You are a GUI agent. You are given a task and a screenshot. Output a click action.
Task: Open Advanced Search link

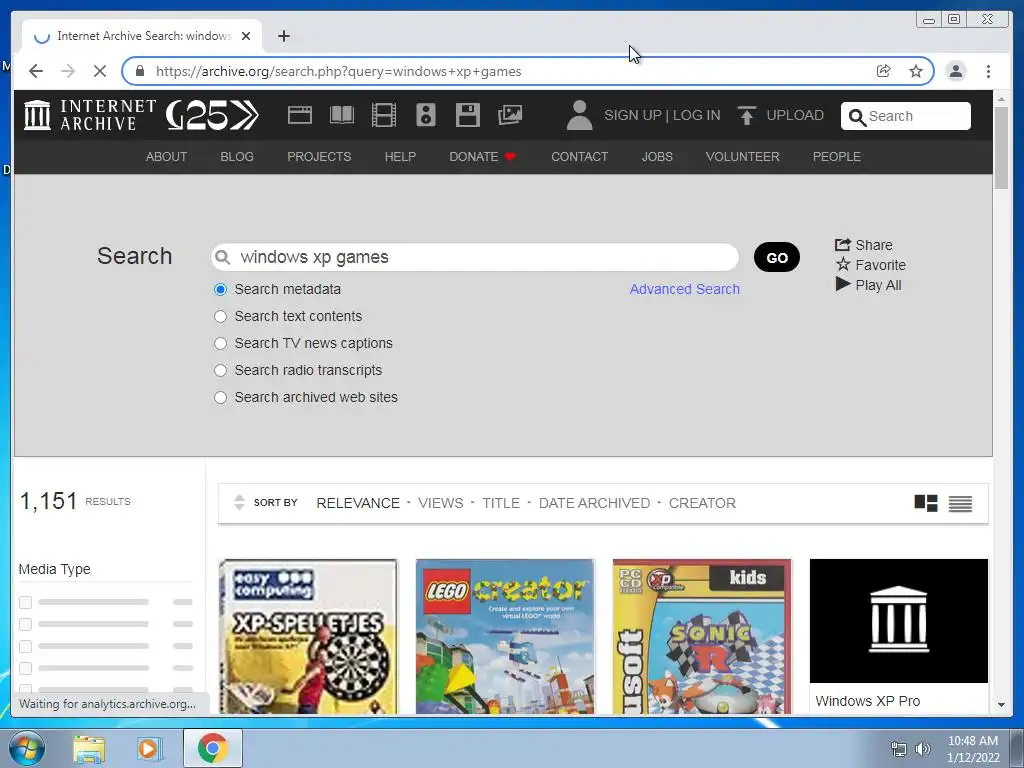[x=684, y=289]
